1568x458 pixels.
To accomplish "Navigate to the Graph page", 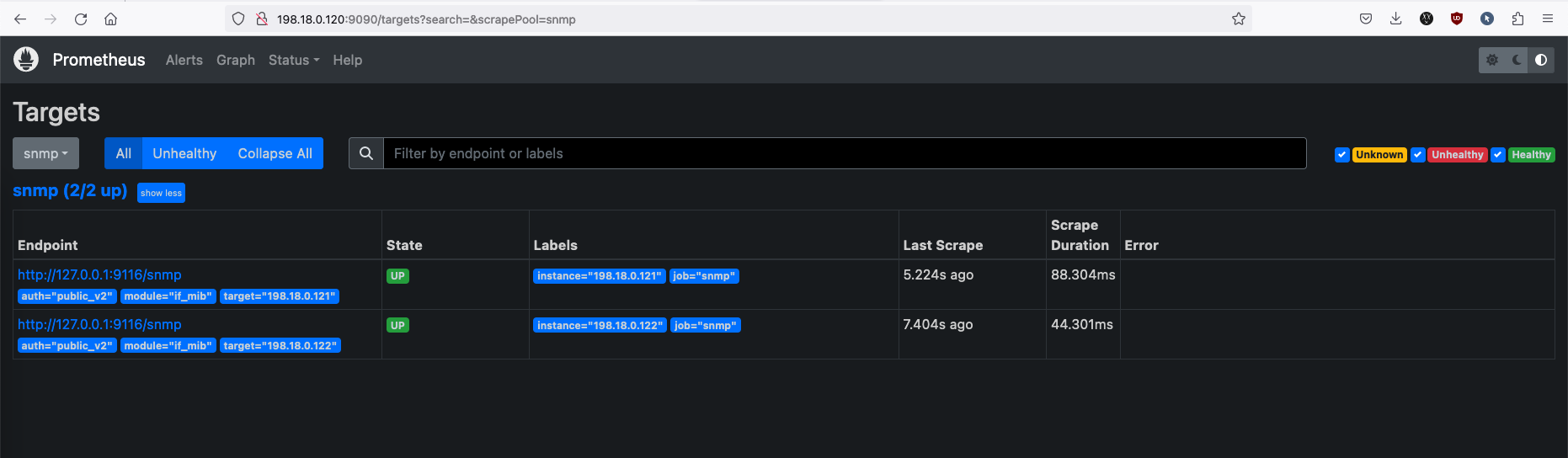I will 235,60.
